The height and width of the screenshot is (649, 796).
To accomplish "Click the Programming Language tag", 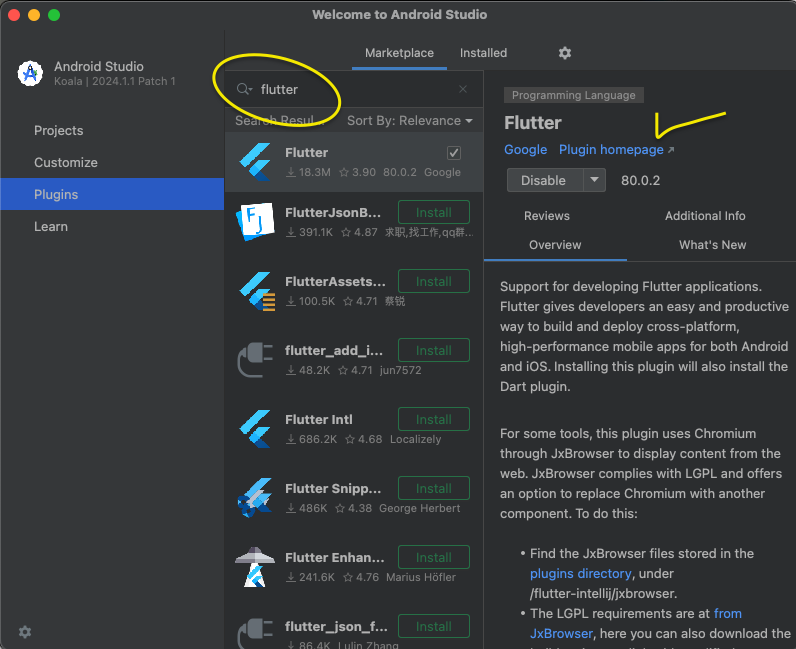I will point(573,95).
